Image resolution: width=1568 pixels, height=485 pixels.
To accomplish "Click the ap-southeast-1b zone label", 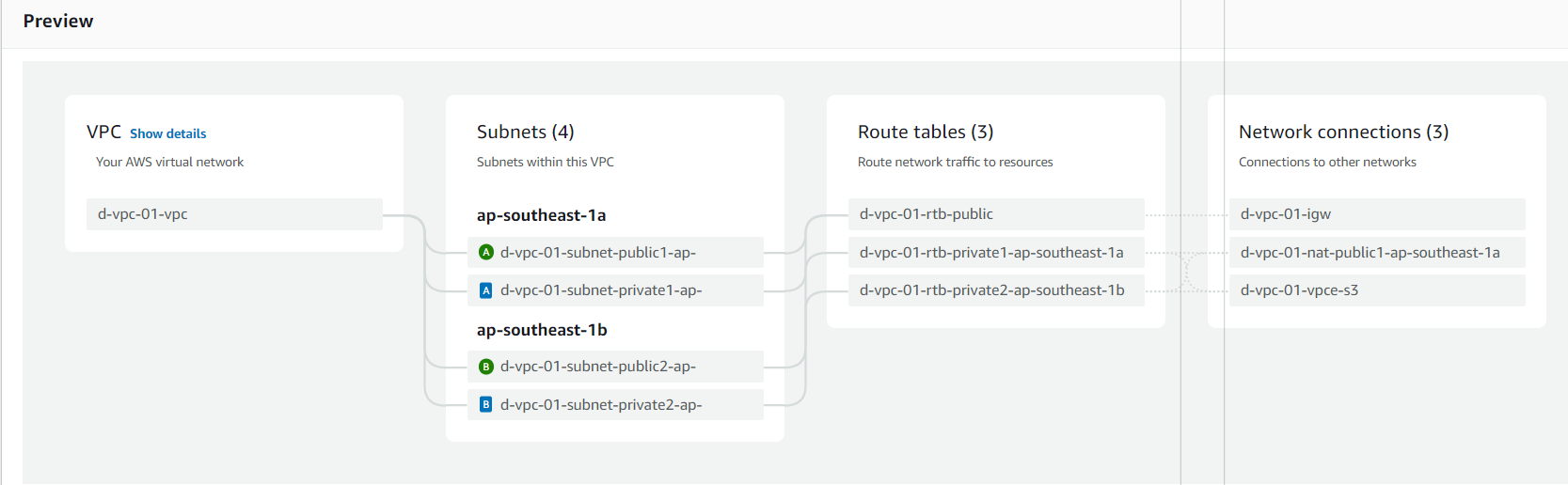I will (542, 330).
